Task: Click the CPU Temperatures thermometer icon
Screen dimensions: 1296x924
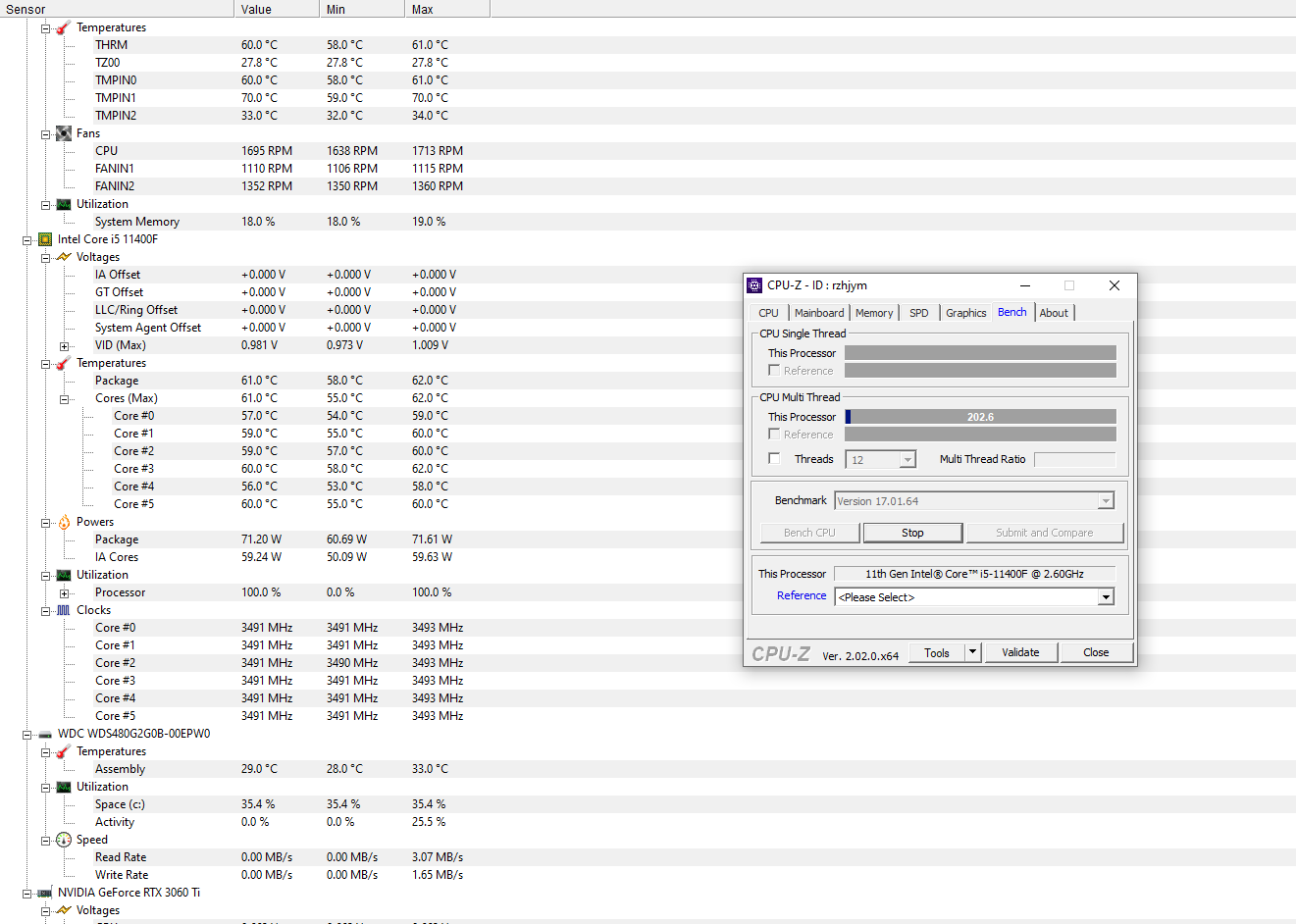Action: pos(64,363)
